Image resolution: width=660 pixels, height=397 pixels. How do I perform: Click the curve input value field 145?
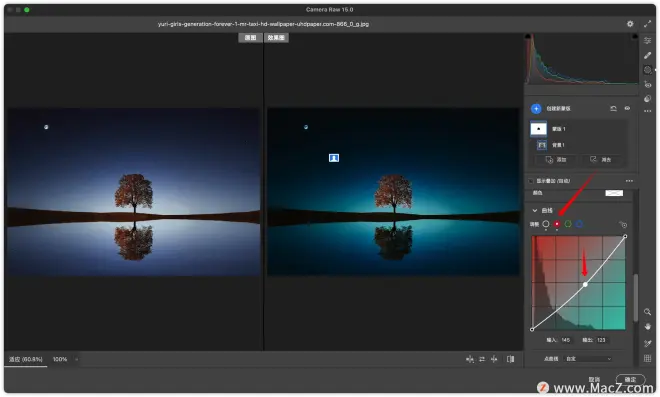click(x=566, y=340)
